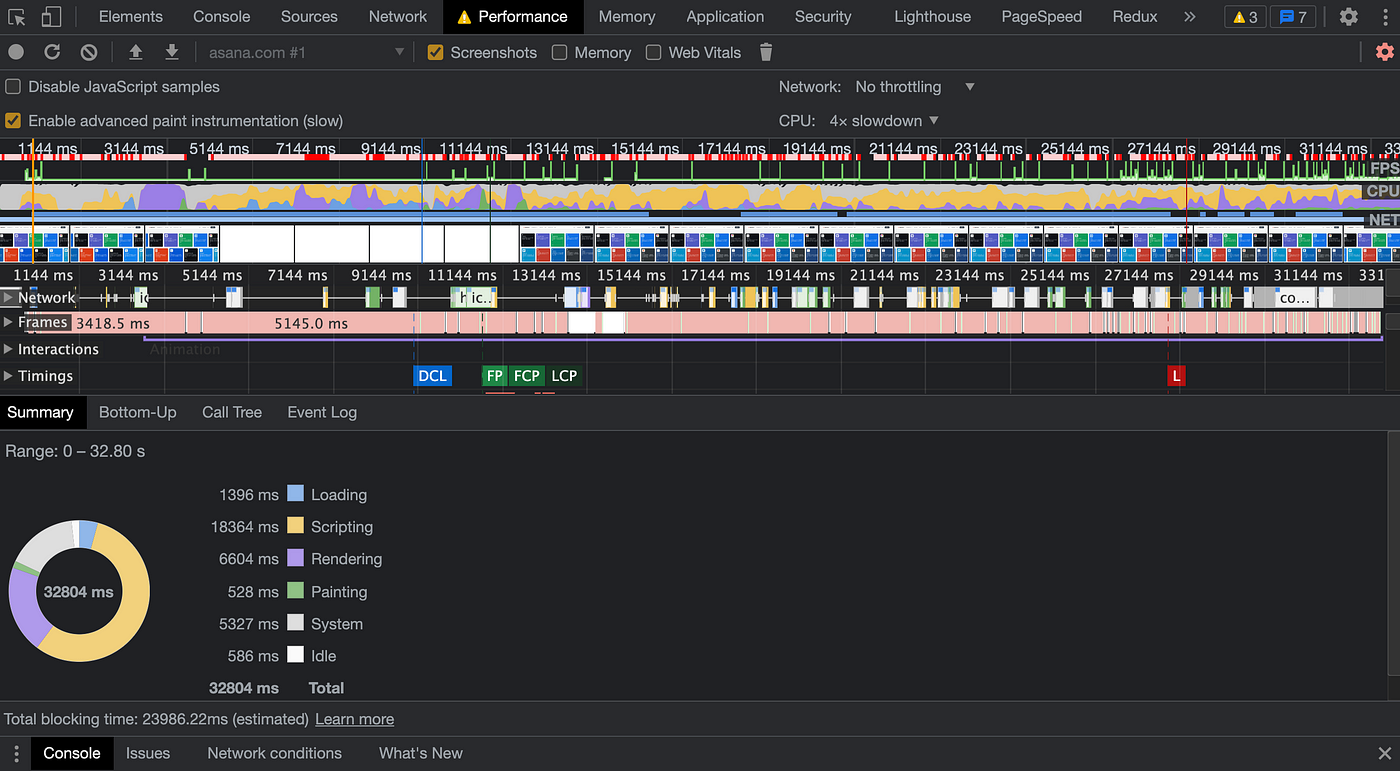Screen dimensions: 1400x771
Task: Open the DevTools settings gear
Action: (1349, 17)
